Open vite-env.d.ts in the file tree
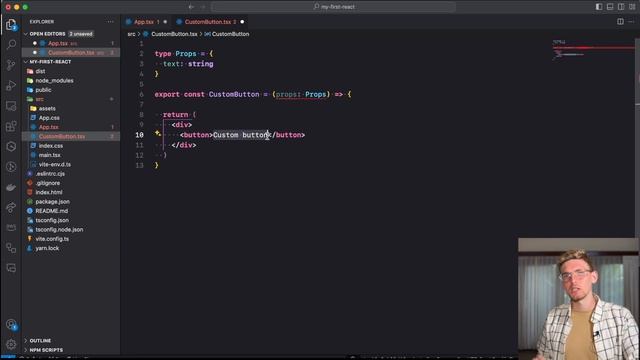 click(x=55, y=164)
